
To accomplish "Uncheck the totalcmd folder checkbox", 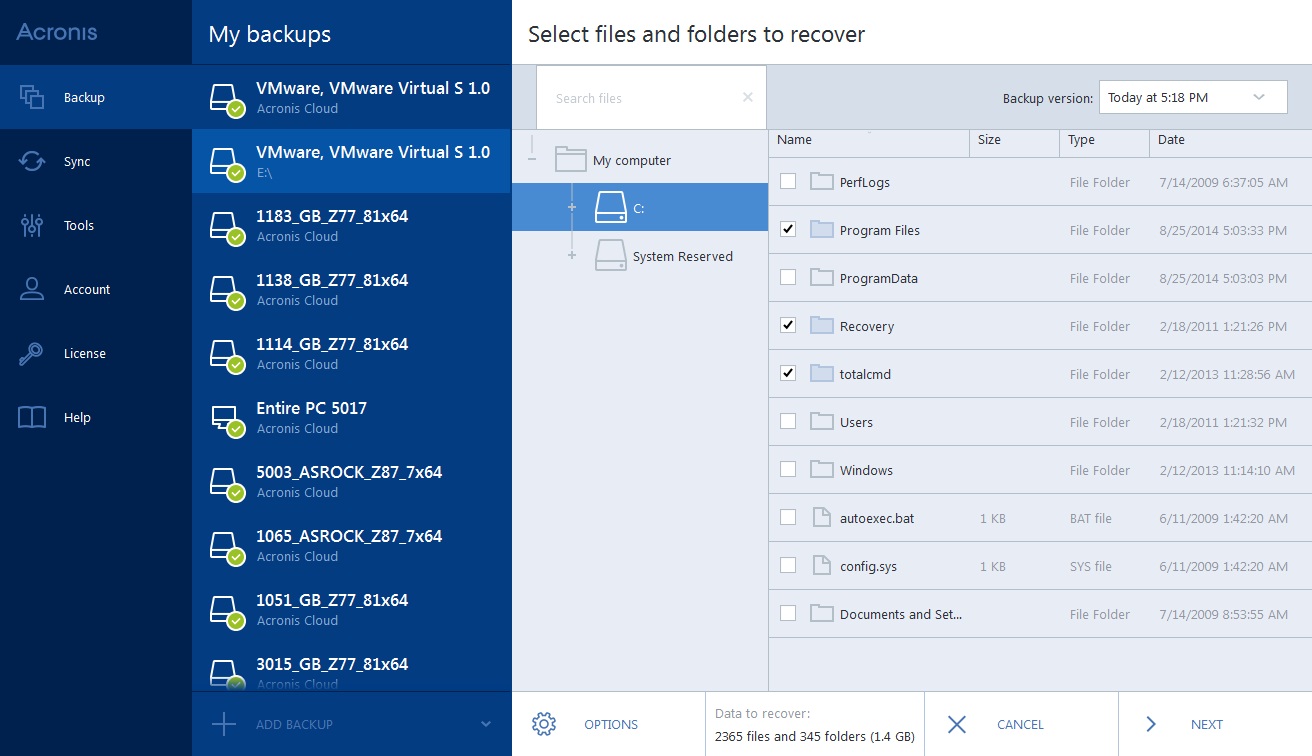I will coord(788,373).
